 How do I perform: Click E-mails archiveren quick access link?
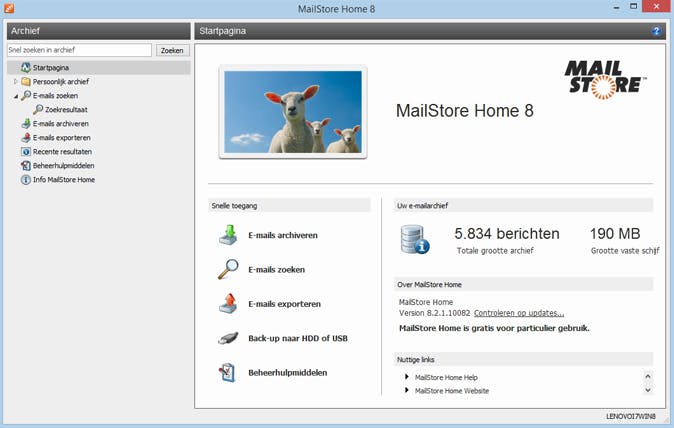click(x=283, y=235)
